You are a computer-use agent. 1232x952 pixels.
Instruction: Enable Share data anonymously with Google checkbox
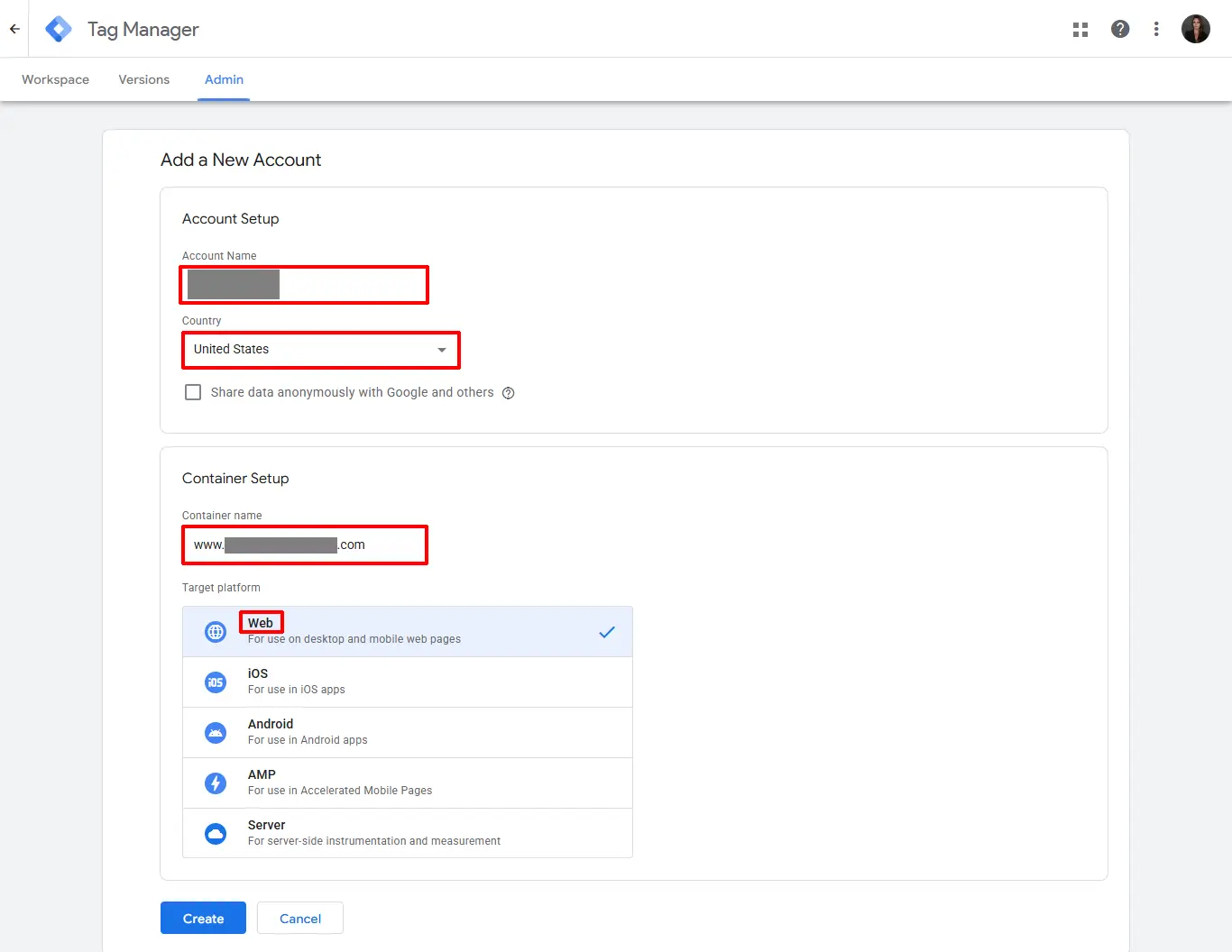(x=193, y=392)
